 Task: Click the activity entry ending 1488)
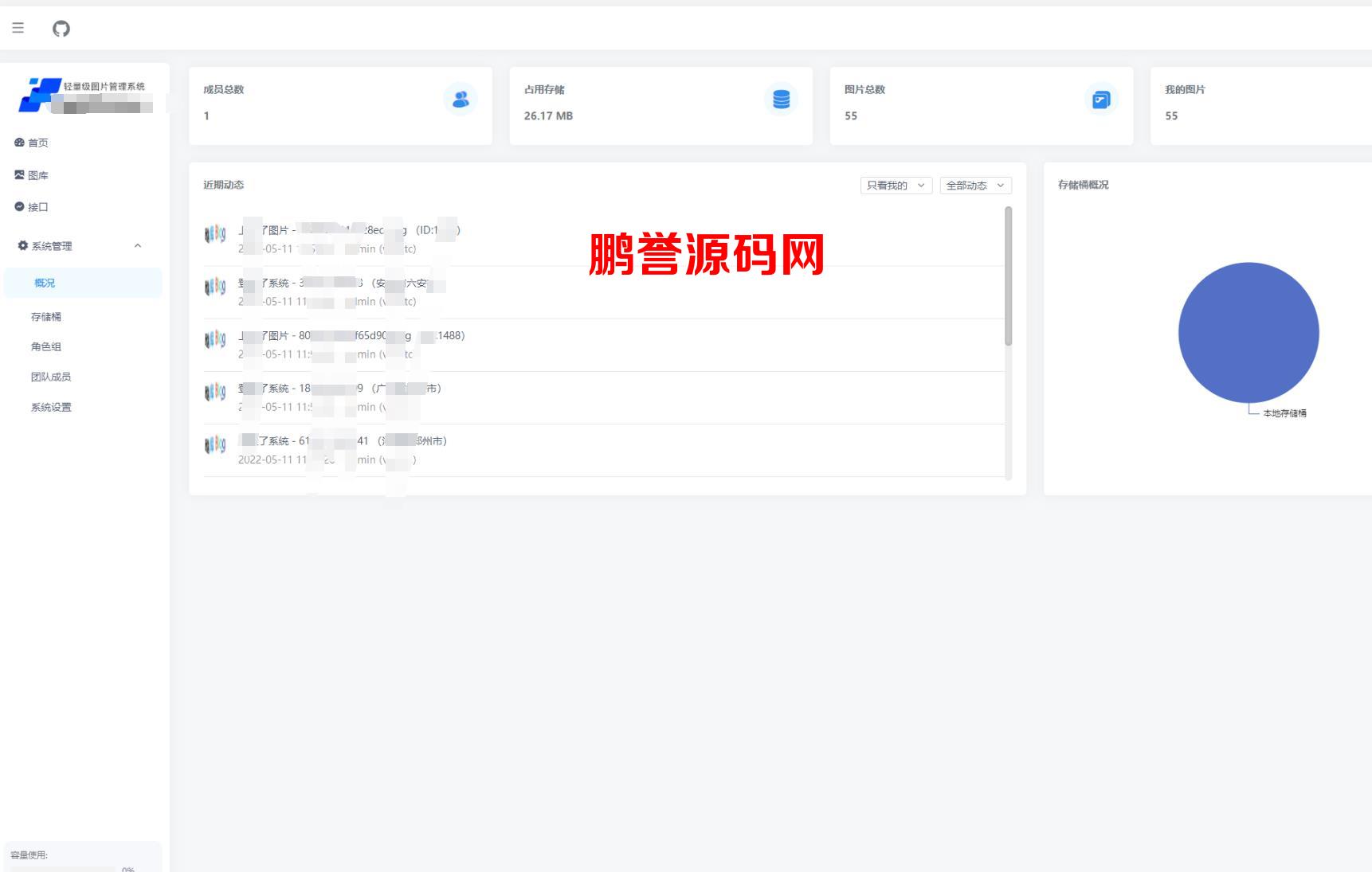point(604,345)
